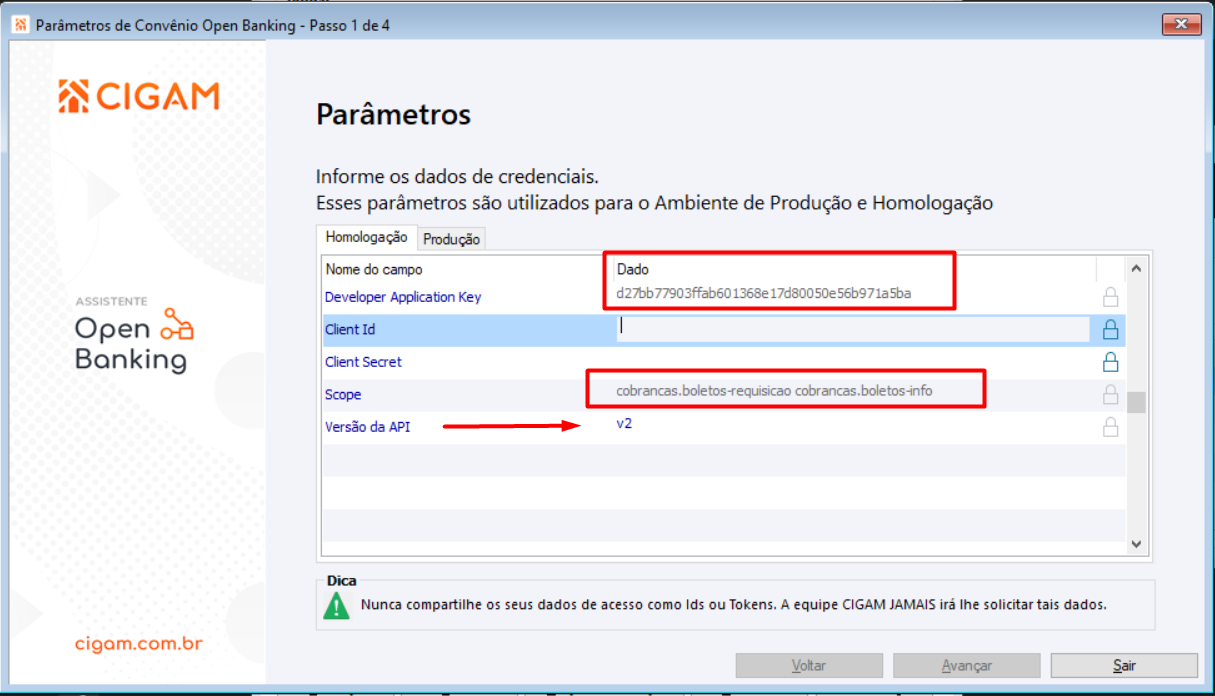Click the Nome do campo column header
Image resolution: width=1215 pixels, height=696 pixels.
[374, 270]
